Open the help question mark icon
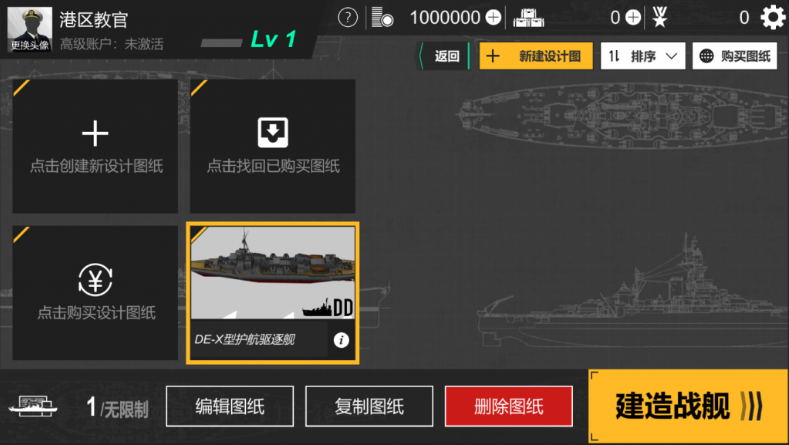This screenshot has width=789, height=445. click(348, 18)
